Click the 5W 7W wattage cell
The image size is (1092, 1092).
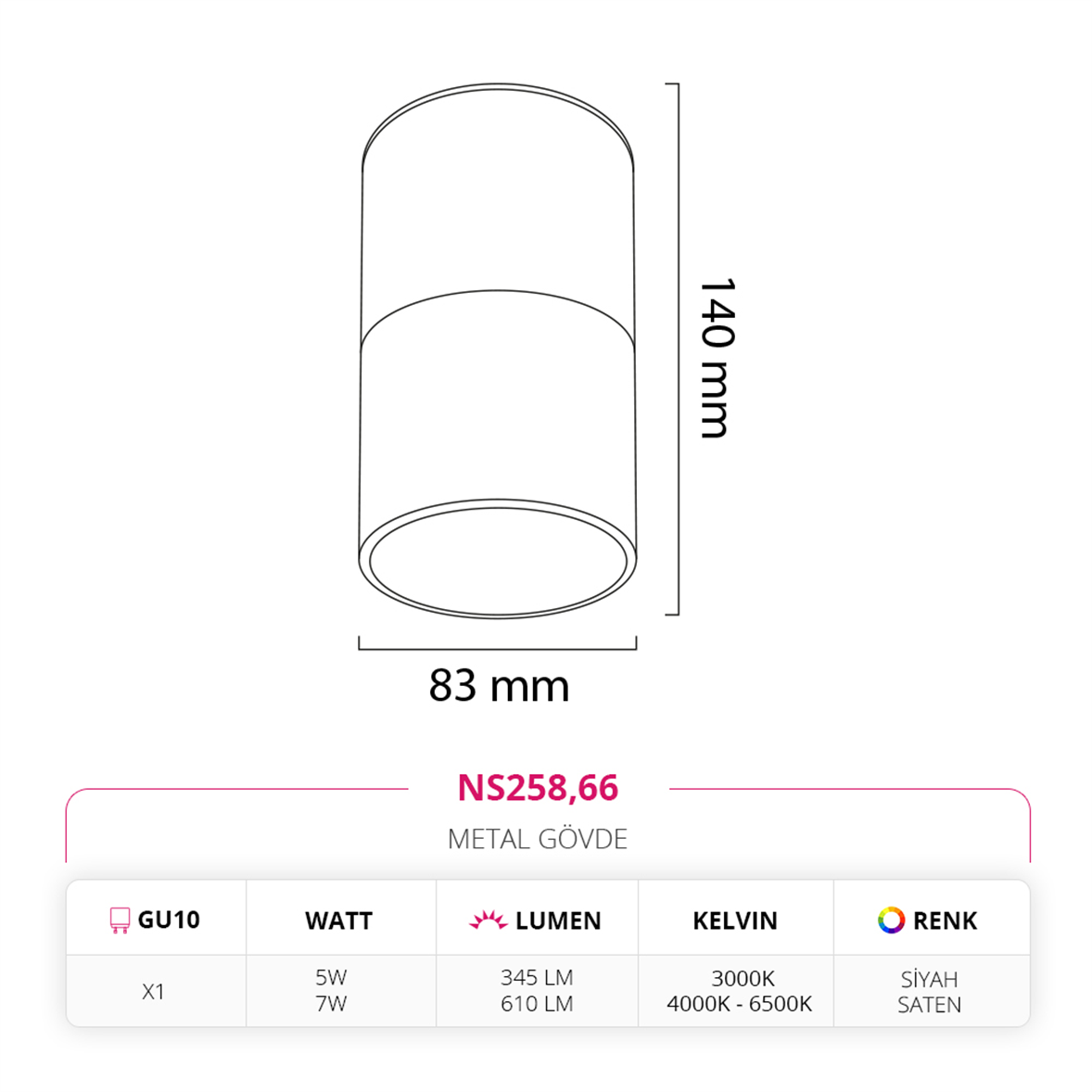[332, 990]
